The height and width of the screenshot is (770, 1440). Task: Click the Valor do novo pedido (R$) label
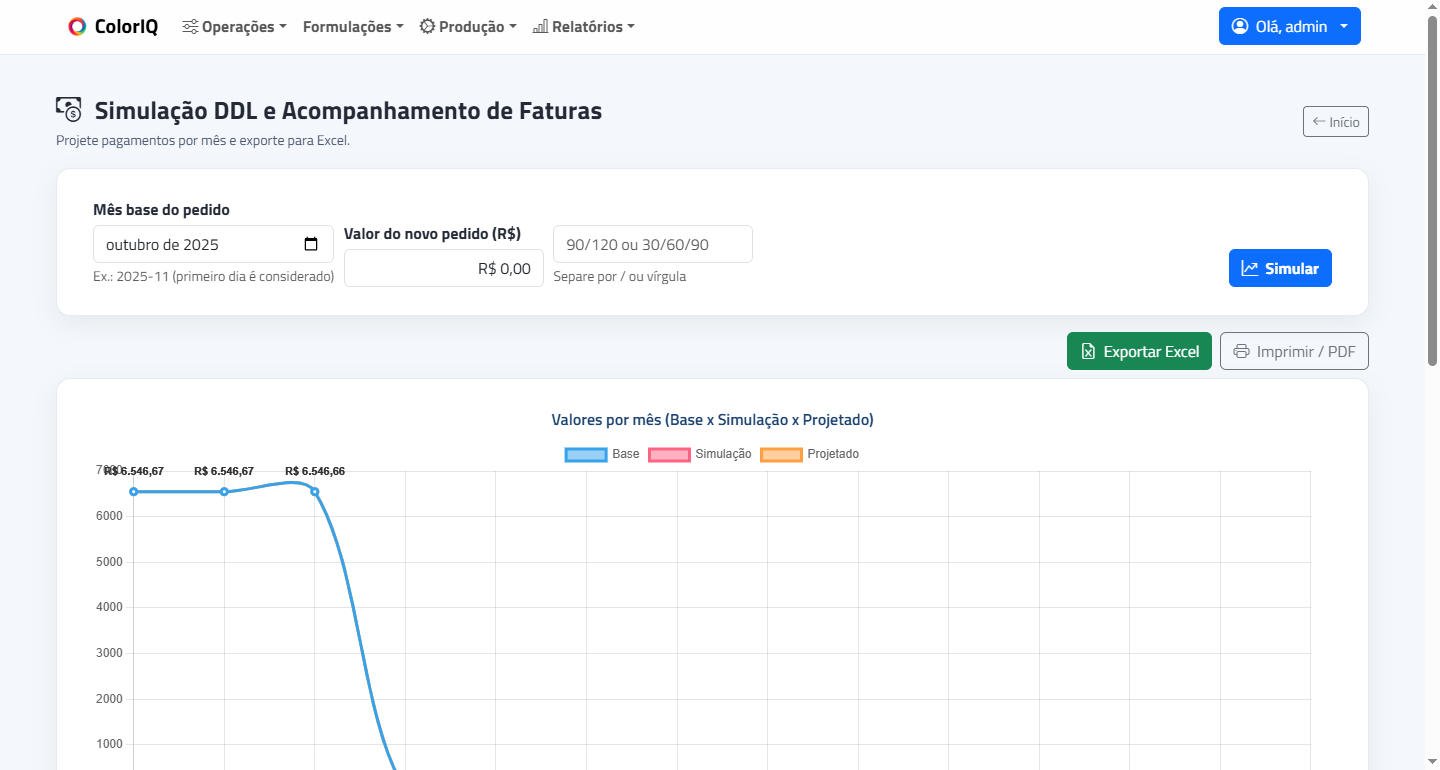coord(432,234)
